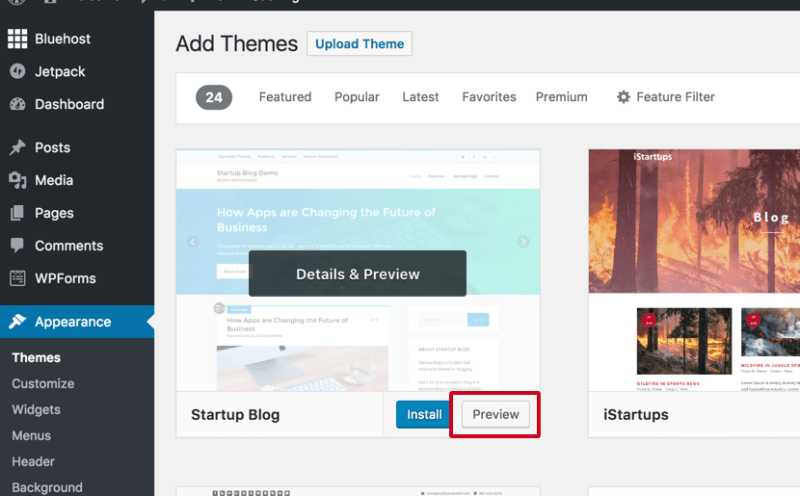The width and height of the screenshot is (800, 496).
Task: Click the Add Themes page heading
Action: (x=236, y=44)
